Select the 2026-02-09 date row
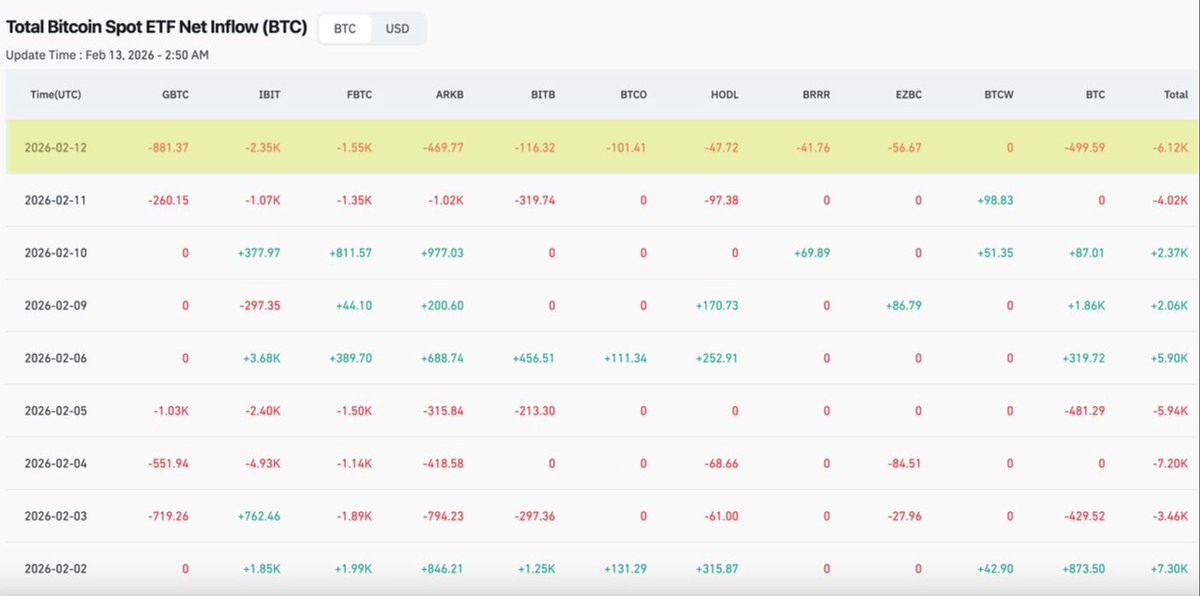The height and width of the screenshot is (596, 1200). point(600,305)
